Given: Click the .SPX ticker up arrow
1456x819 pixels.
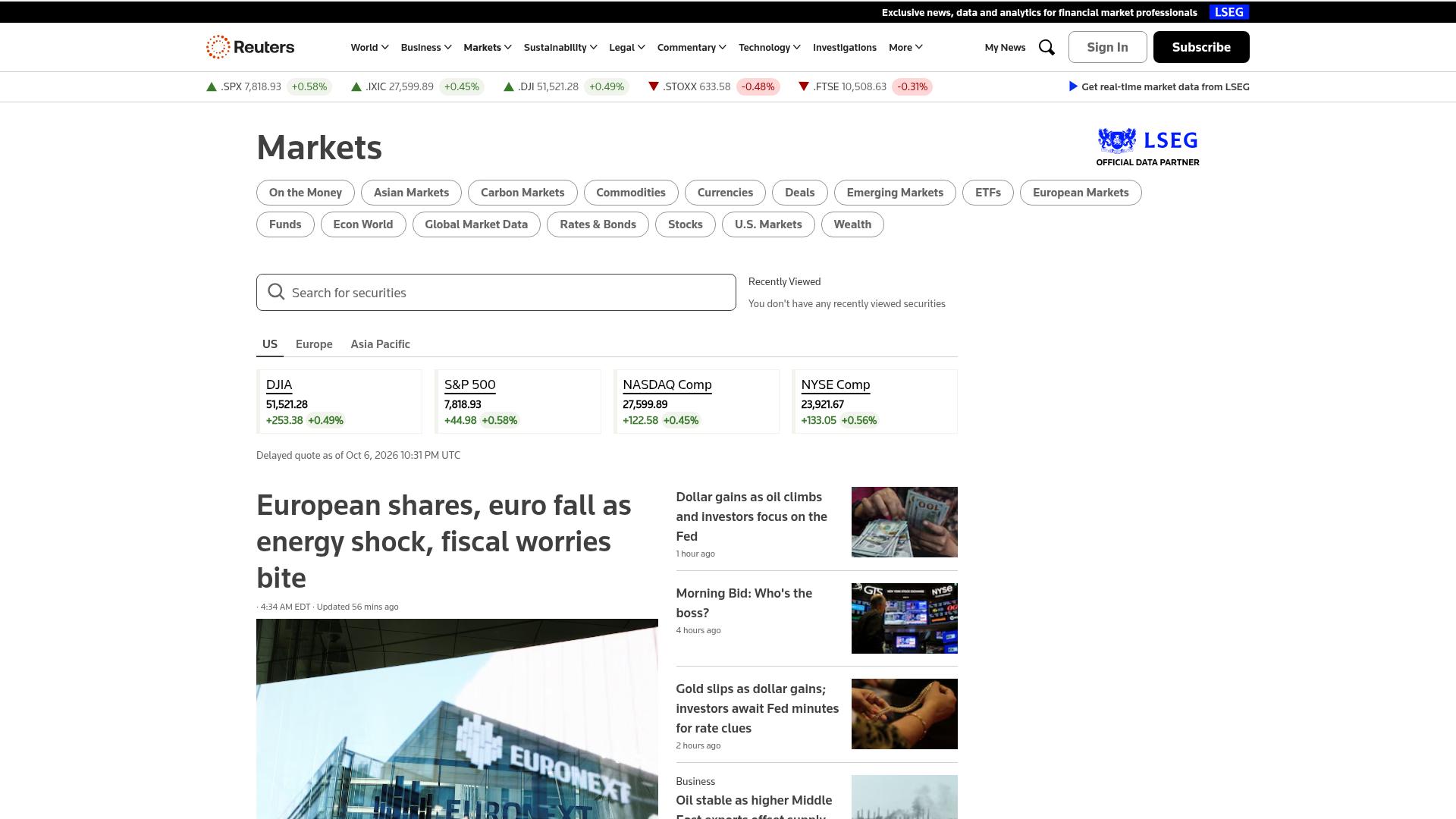Looking at the screenshot, I should (212, 86).
